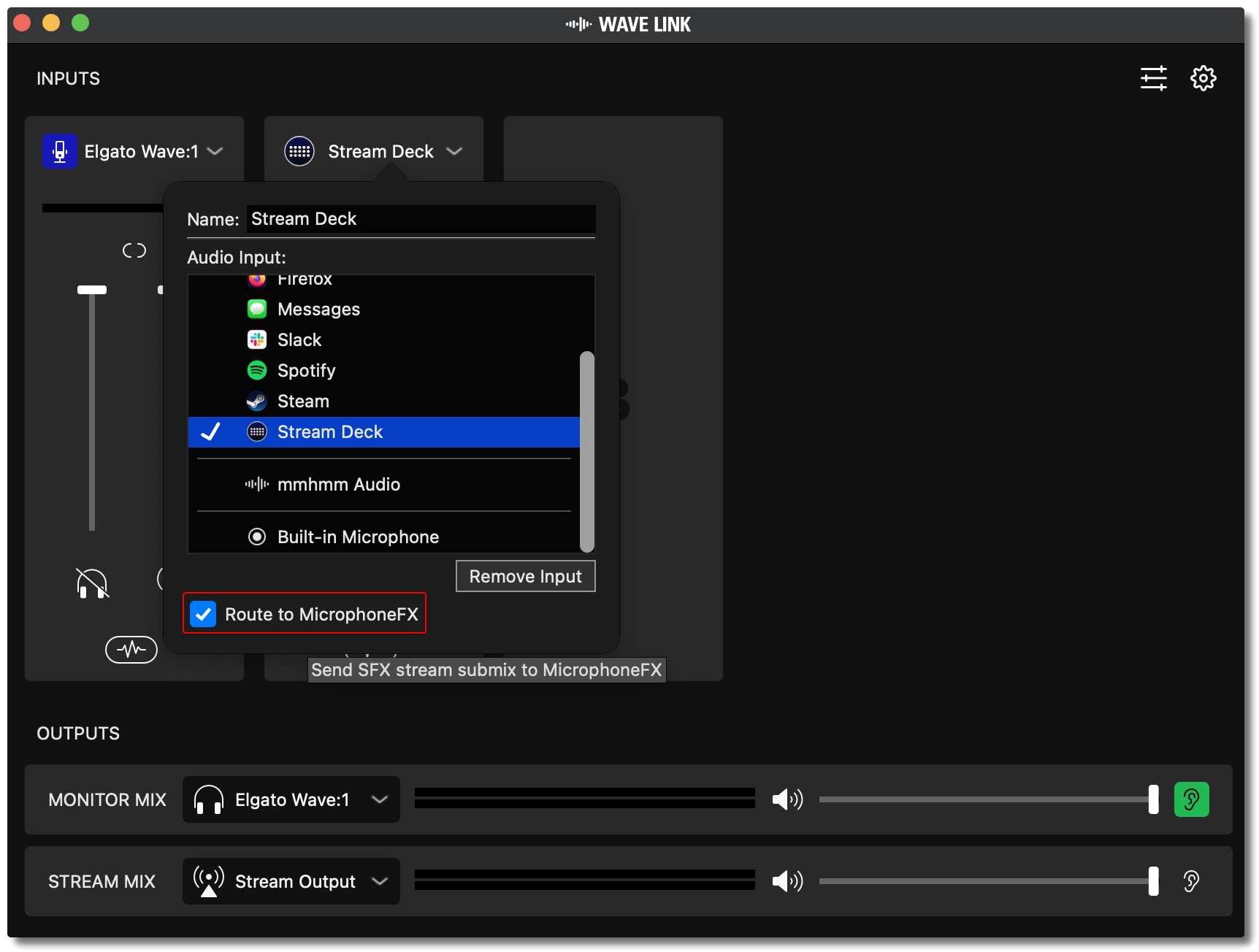The width and height of the screenshot is (1259, 952).
Task: Mute headphone monitoring on Elgato Wave channel
Action: click(92, 583)
